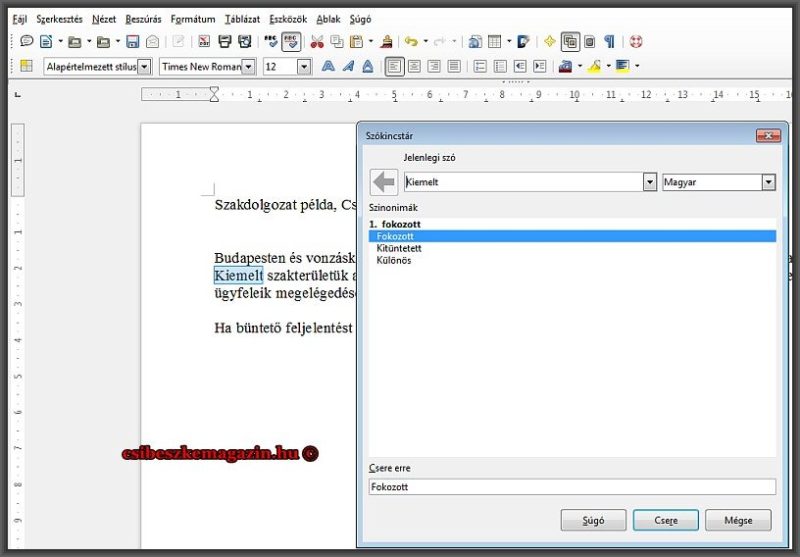
Task: Expand font size 12 dropdown
Action: [304, 67]
